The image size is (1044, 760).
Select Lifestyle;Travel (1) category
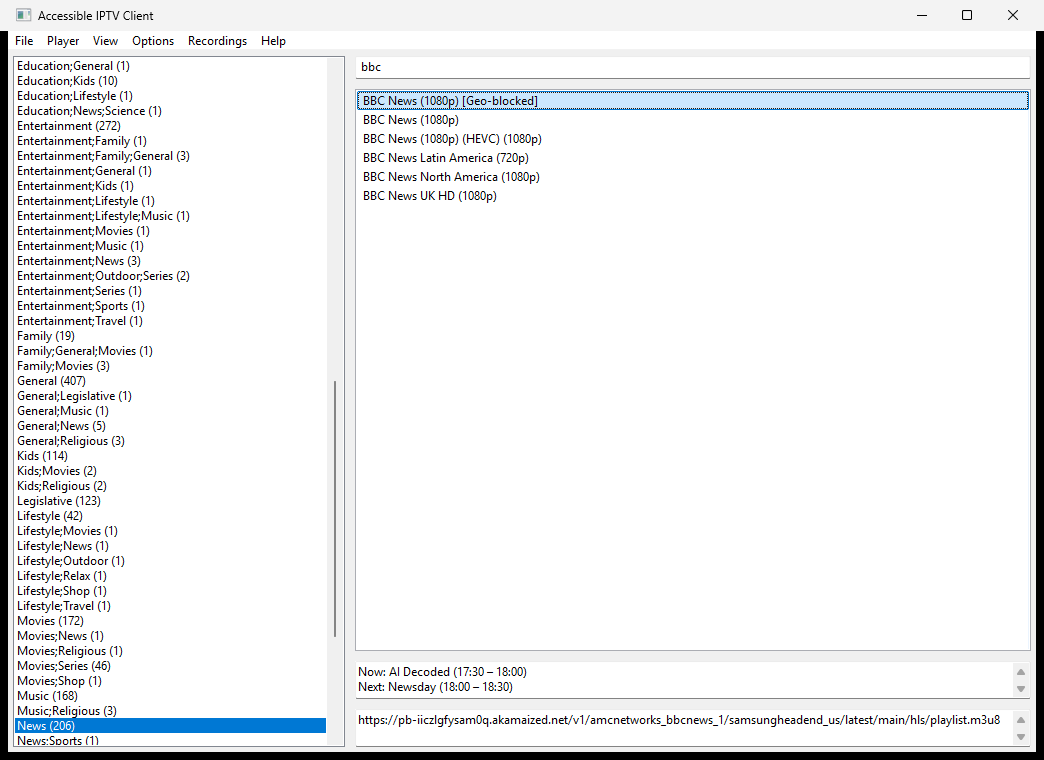170,606
